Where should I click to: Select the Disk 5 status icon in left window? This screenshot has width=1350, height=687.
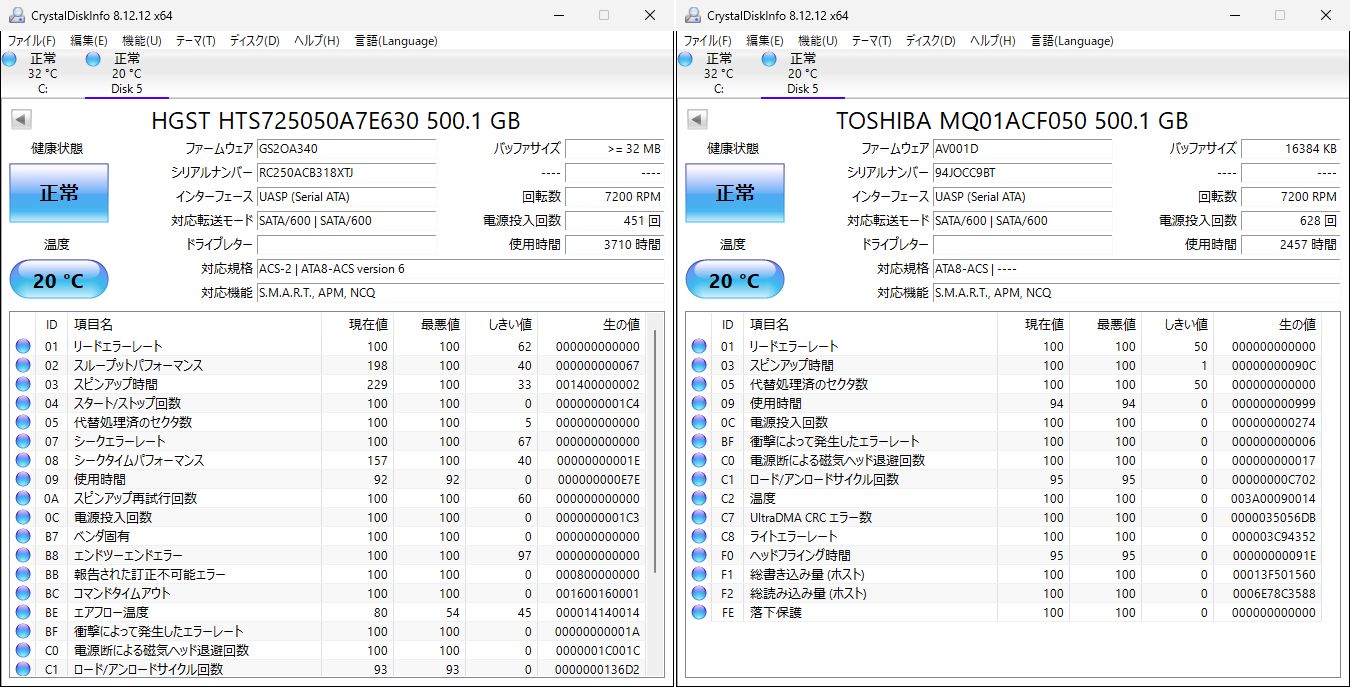pyautogui.click(x=92, y=60)
